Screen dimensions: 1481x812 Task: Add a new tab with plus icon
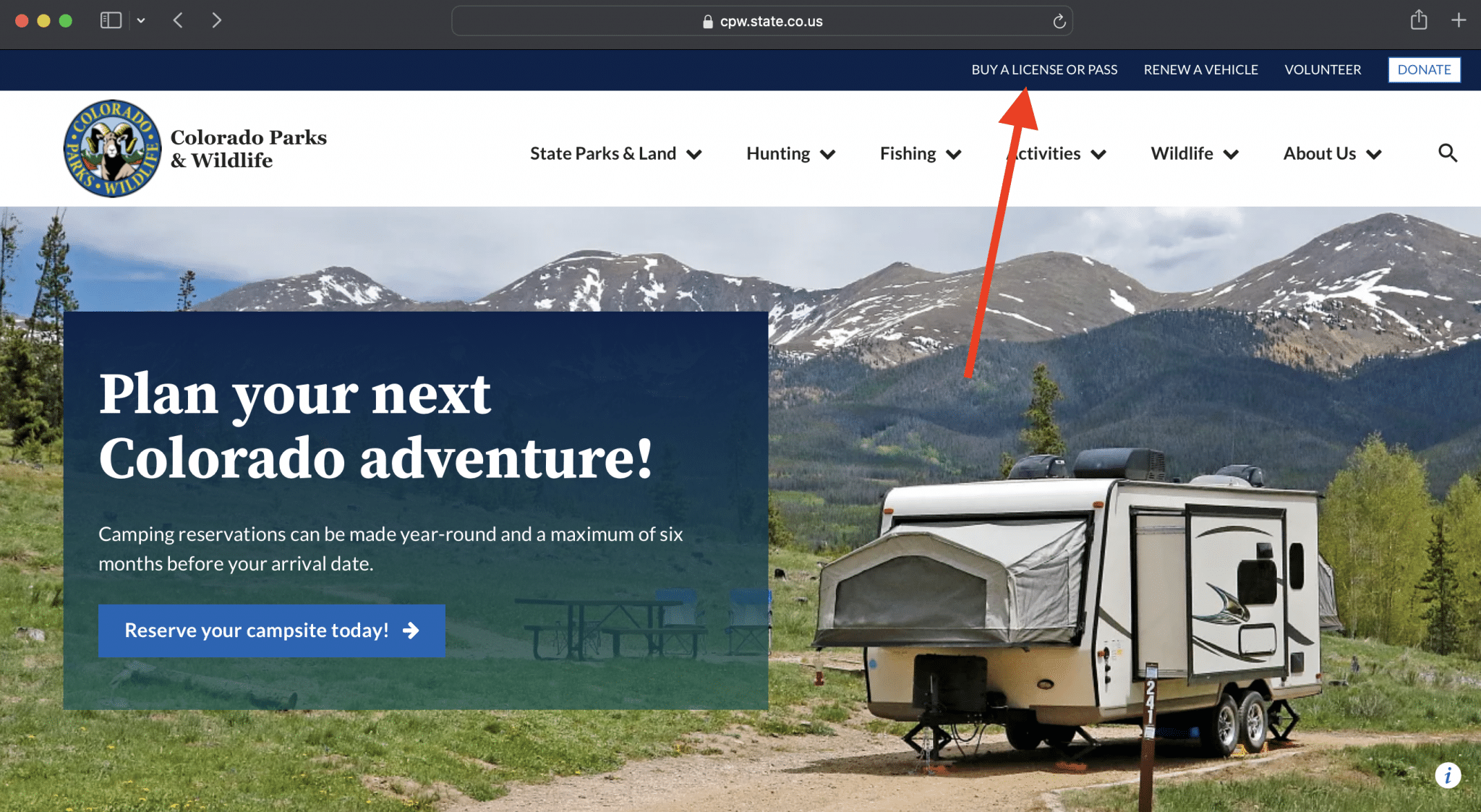point(1459,20)
